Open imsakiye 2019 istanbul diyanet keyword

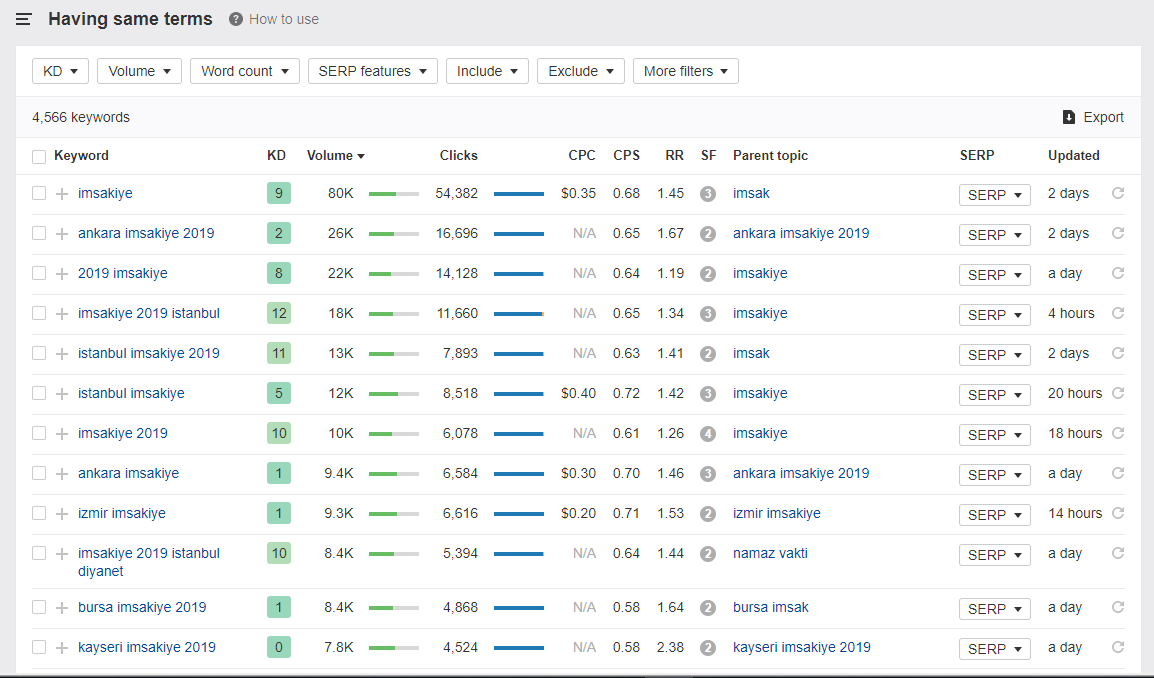[149, 562]
